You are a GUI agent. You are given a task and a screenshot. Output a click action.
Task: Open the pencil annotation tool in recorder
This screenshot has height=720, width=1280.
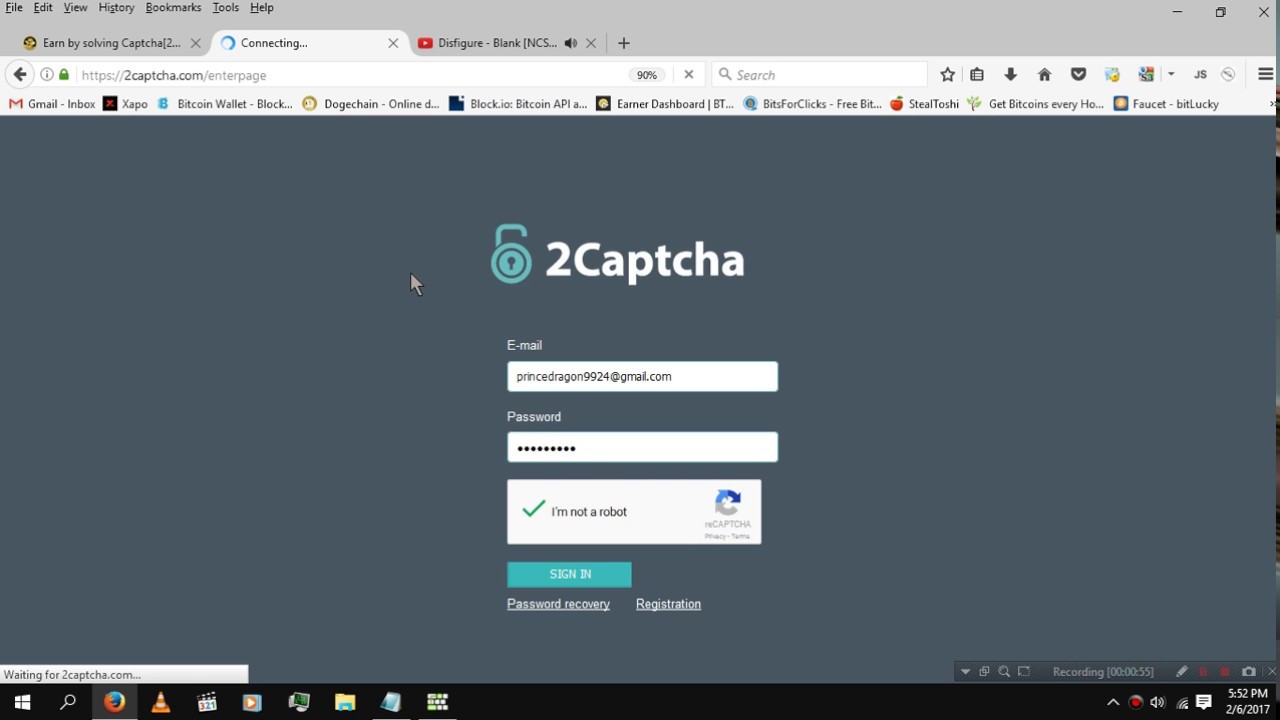tap(1182, 672)
